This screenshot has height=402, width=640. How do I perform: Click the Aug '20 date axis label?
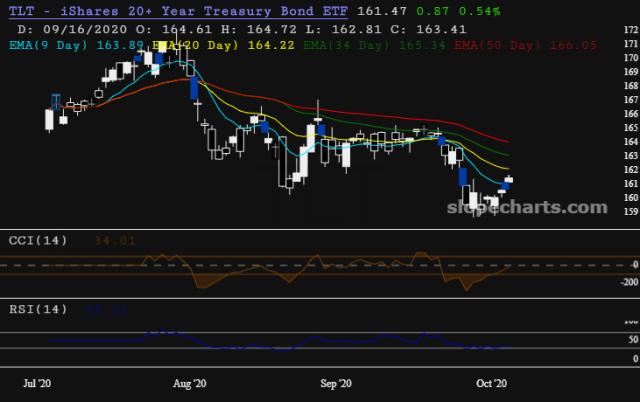point(190,383)
